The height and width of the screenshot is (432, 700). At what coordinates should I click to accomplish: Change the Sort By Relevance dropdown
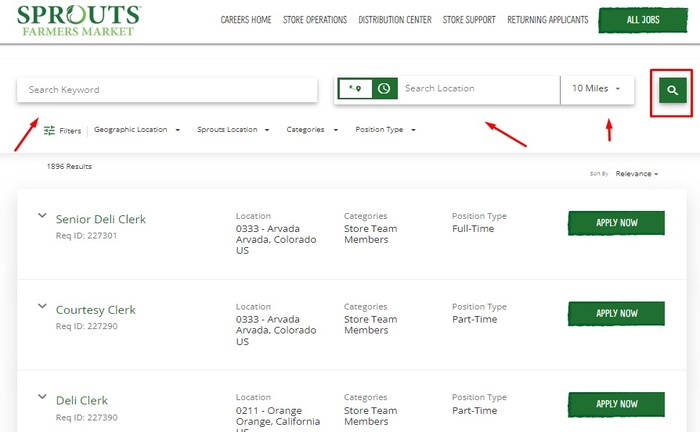tap(637, 174)
